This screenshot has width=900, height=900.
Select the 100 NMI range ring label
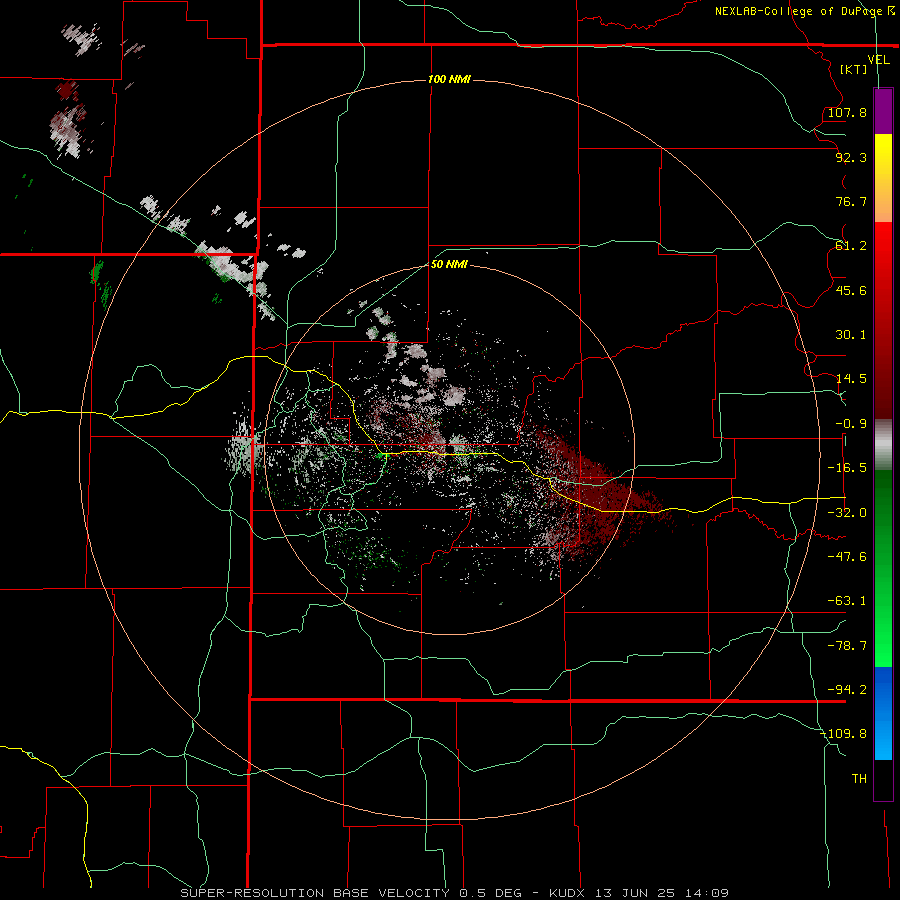point(449,79)
